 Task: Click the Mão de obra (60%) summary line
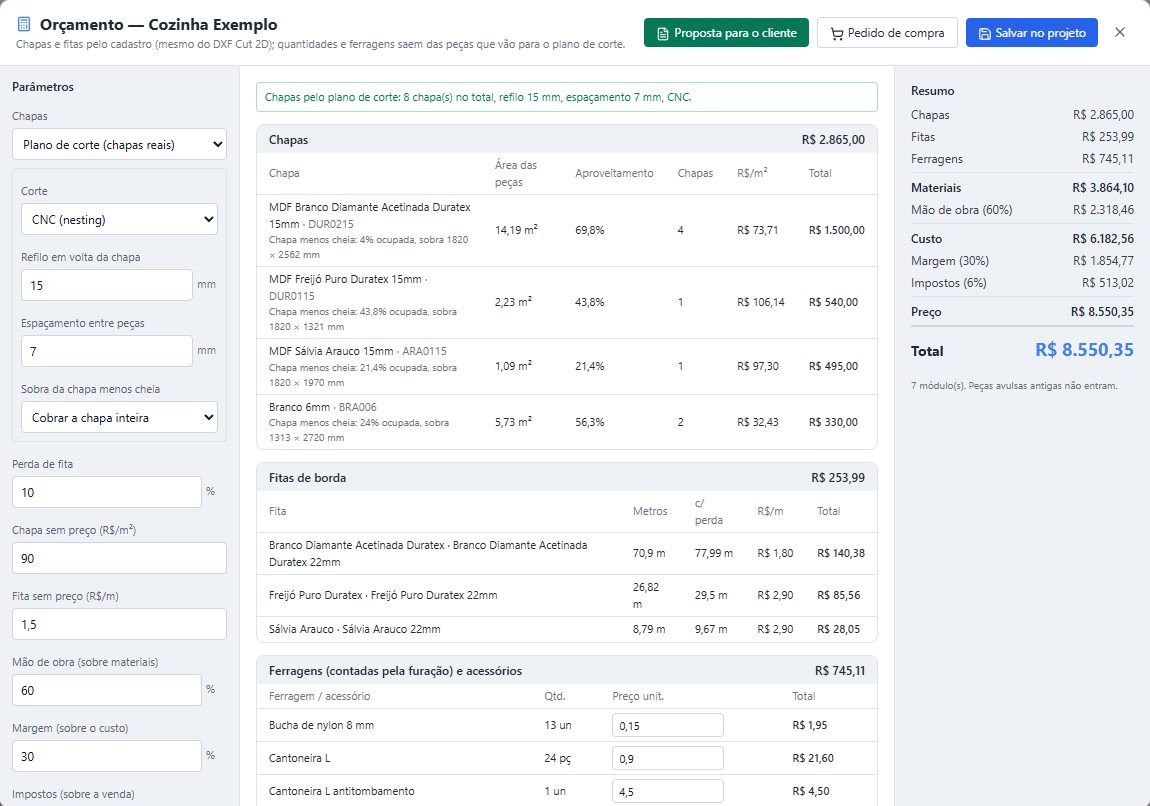[1022, 210]
